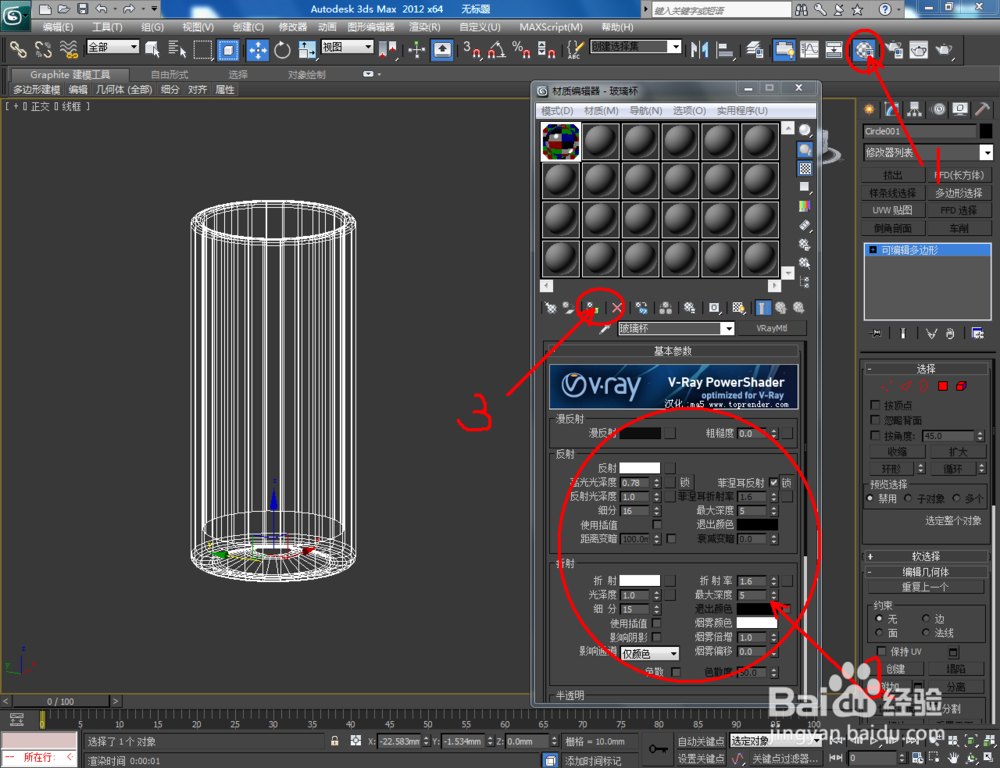Open the 修改器 menu
Viewport: 1000px width, 768px height.
pyautogui.click(x=293, y=27)
